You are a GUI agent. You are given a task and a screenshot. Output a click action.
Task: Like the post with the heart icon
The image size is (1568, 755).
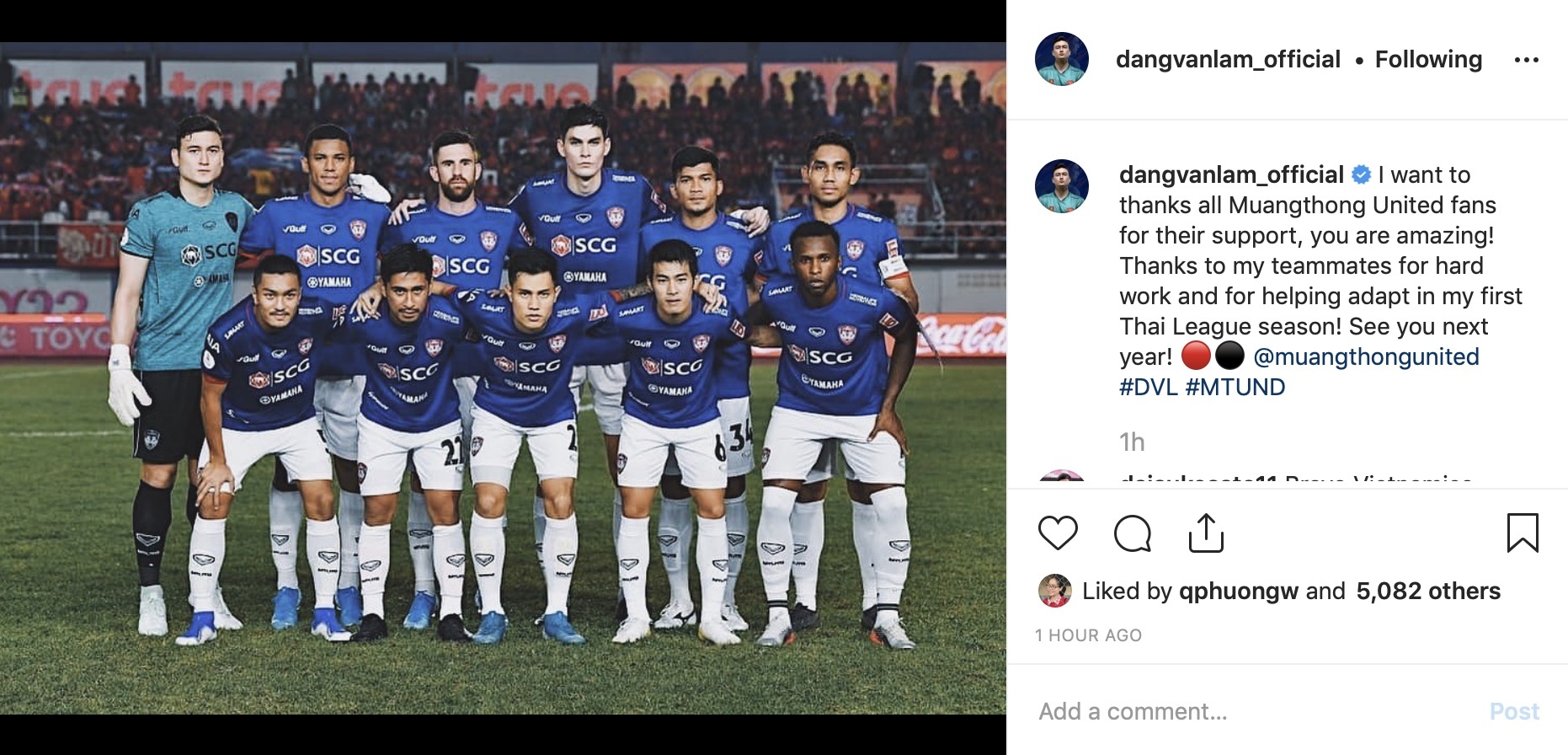(x=1058, y=533)
